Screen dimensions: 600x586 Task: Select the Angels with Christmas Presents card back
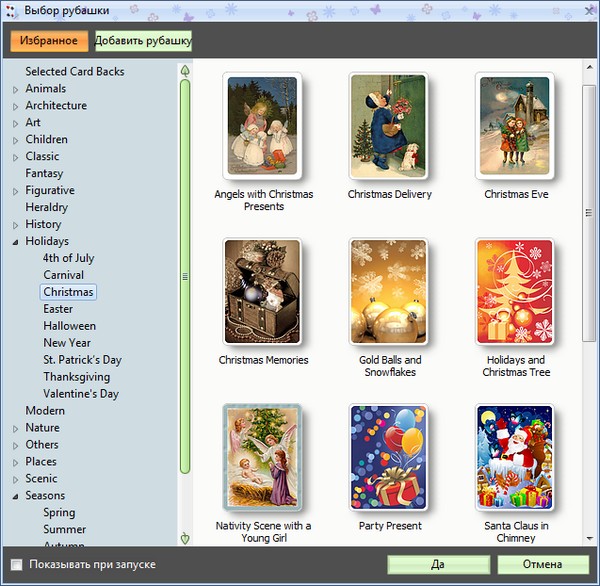(263, 127)
